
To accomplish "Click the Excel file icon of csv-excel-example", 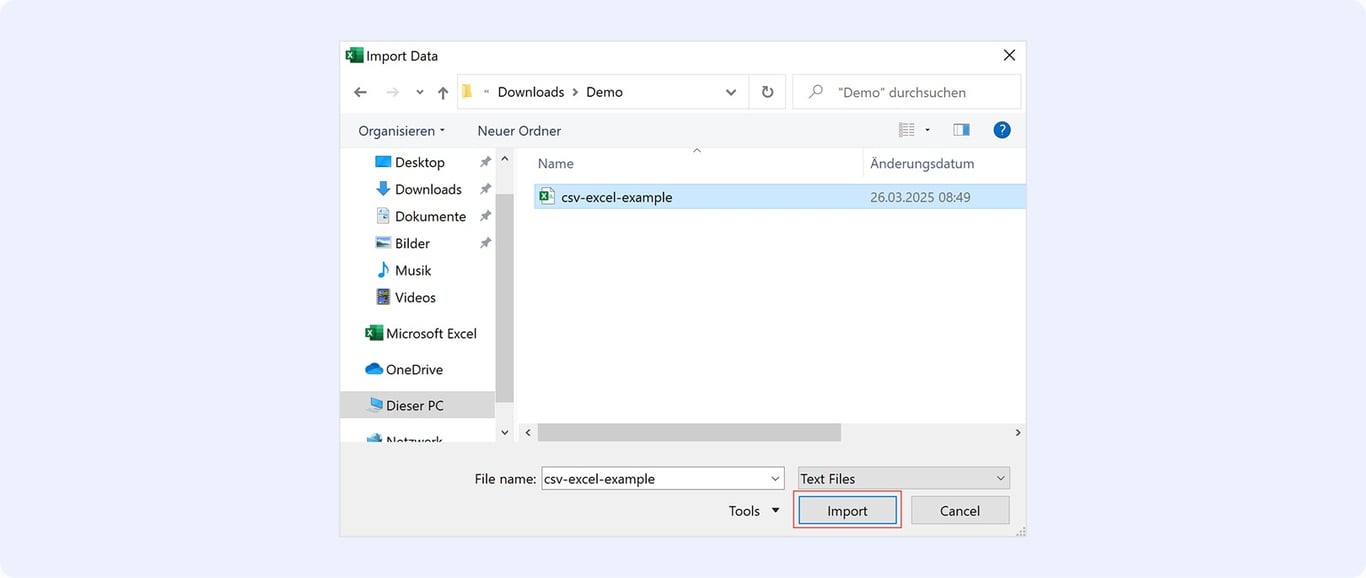I will coord(546,197).
